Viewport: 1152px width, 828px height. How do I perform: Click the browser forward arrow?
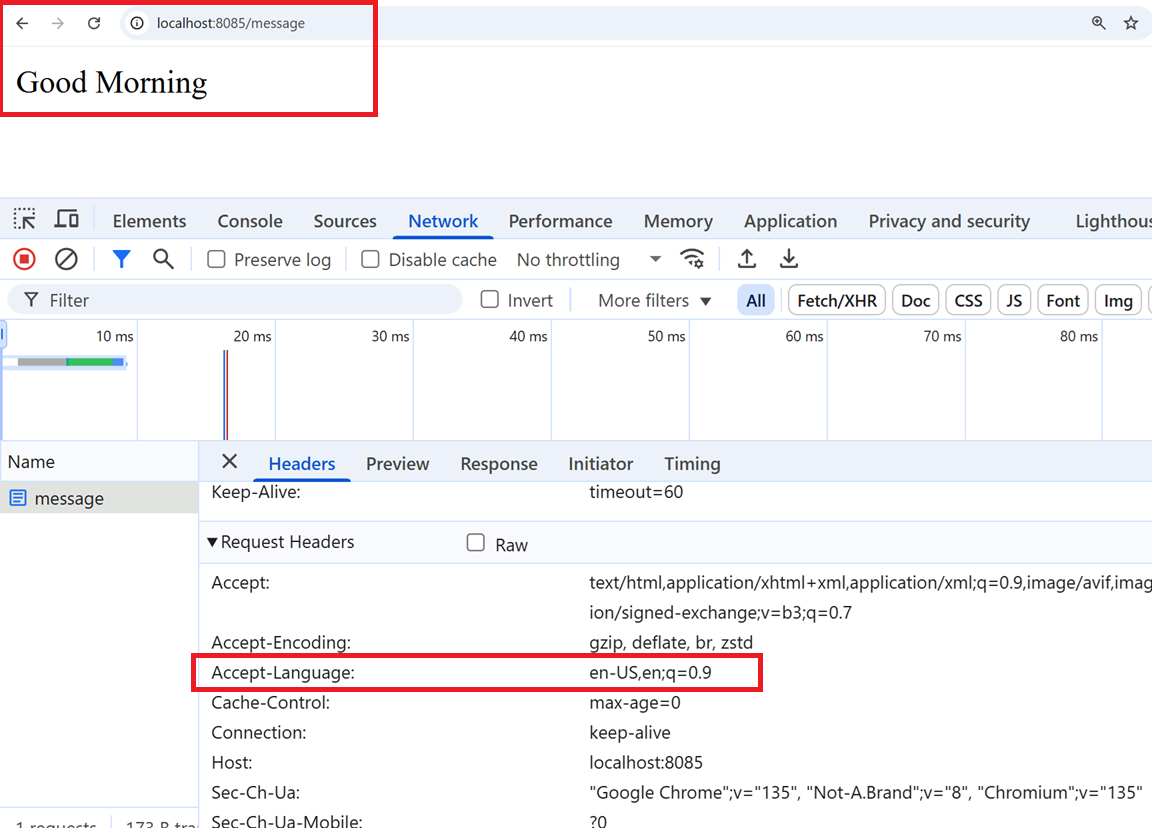(x=58, y=24)
